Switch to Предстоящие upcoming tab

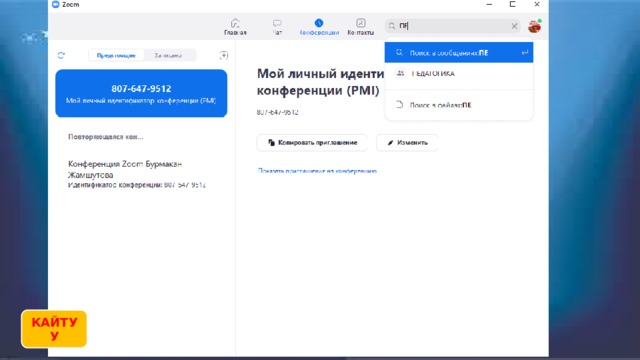[116, 55]
